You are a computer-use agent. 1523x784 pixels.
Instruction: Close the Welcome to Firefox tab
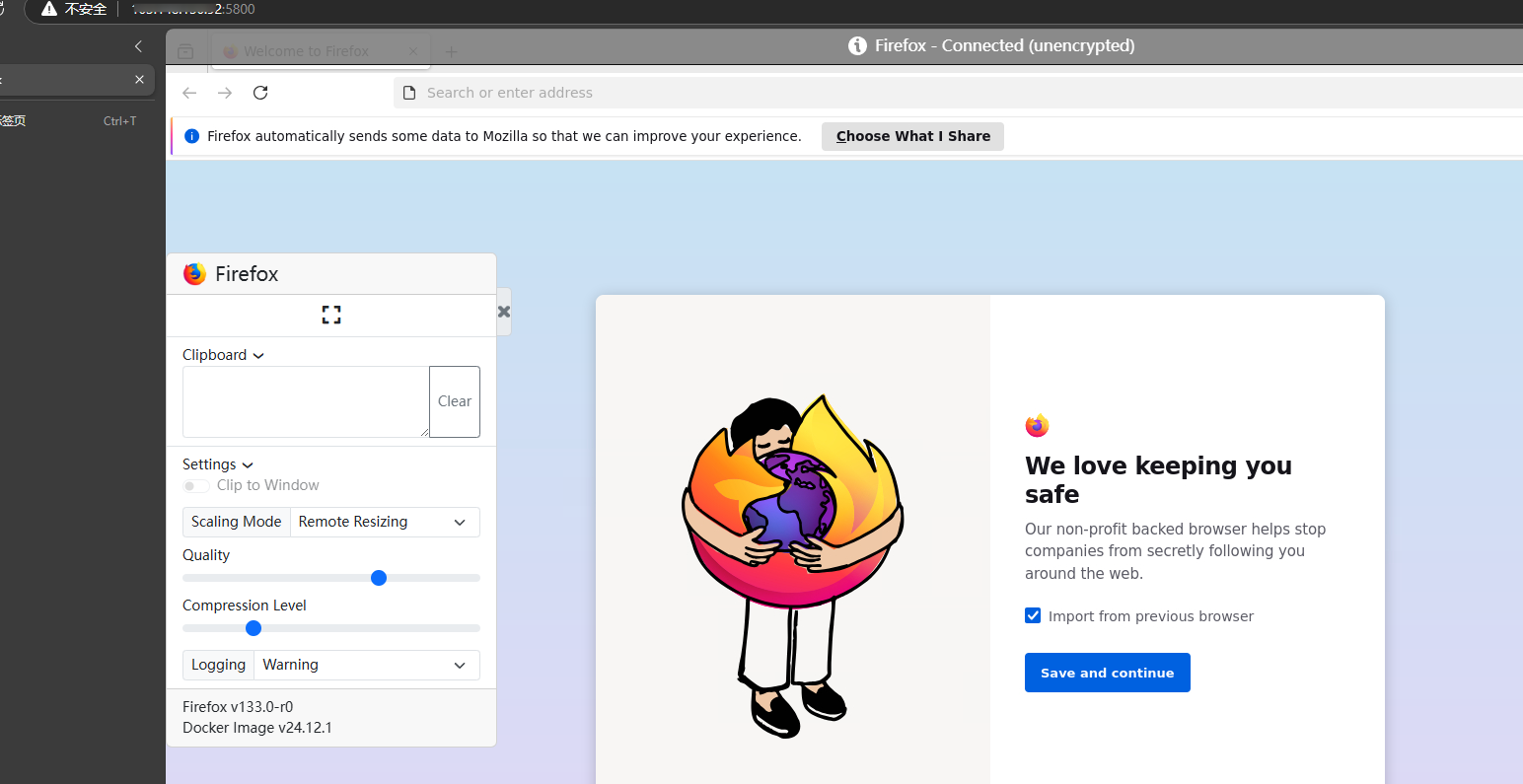click(x=412, y=51)
